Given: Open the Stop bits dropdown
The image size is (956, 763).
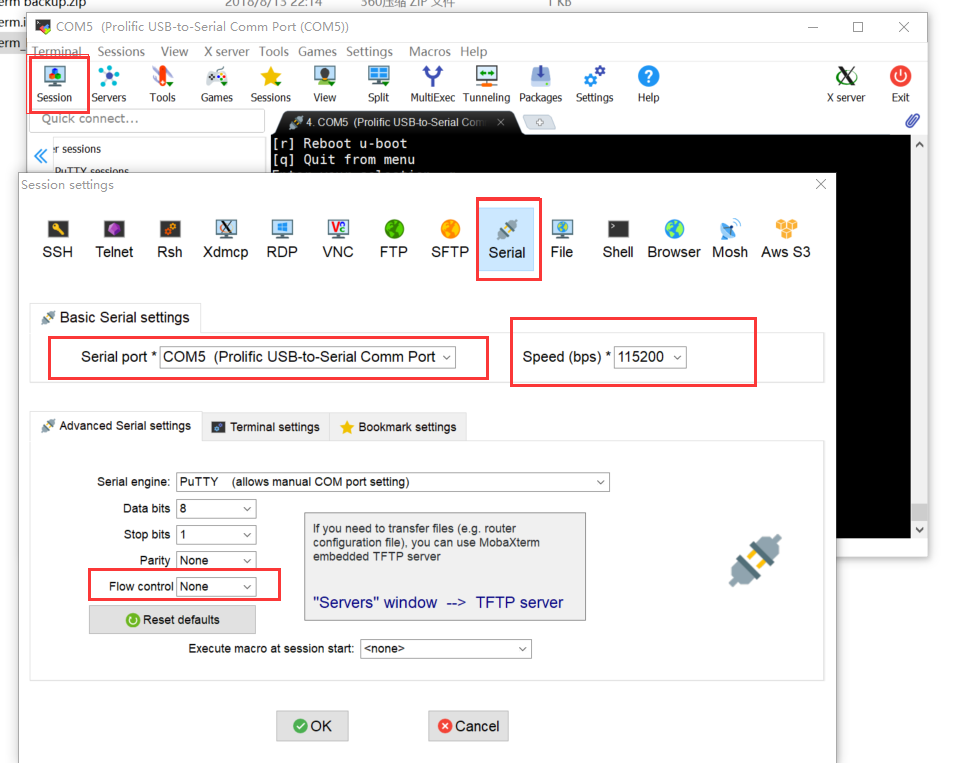Looking at the screenshot, I should click(216, 535).
